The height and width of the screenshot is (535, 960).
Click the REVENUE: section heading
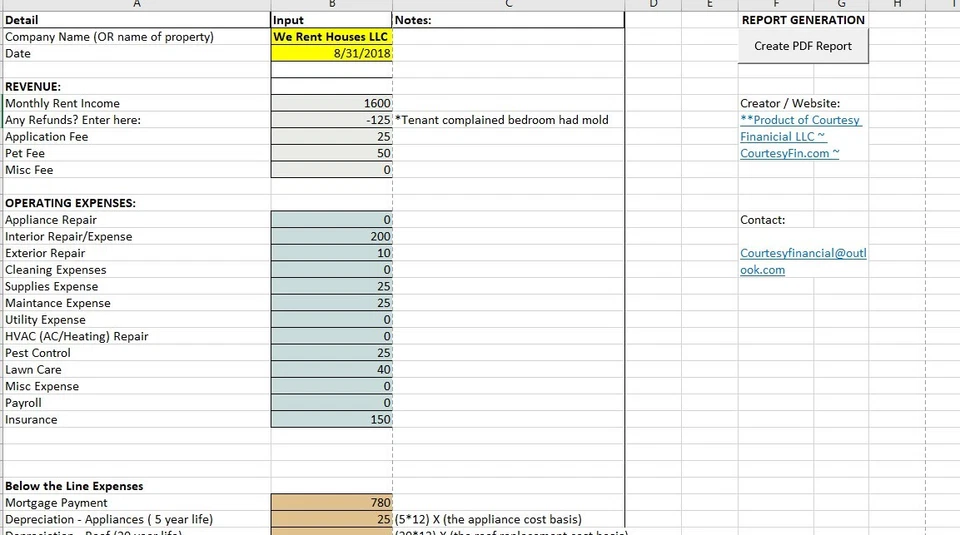click(x=33, y=87)
